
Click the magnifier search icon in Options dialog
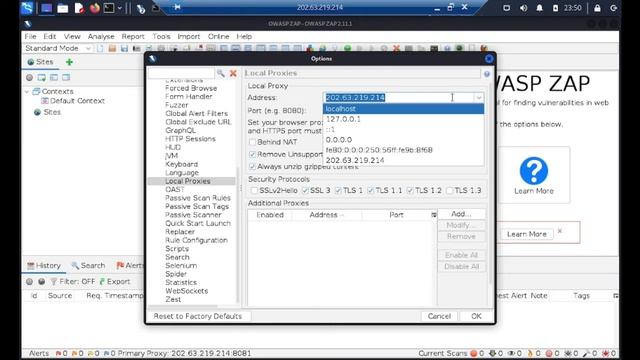[x=221, y=73]
